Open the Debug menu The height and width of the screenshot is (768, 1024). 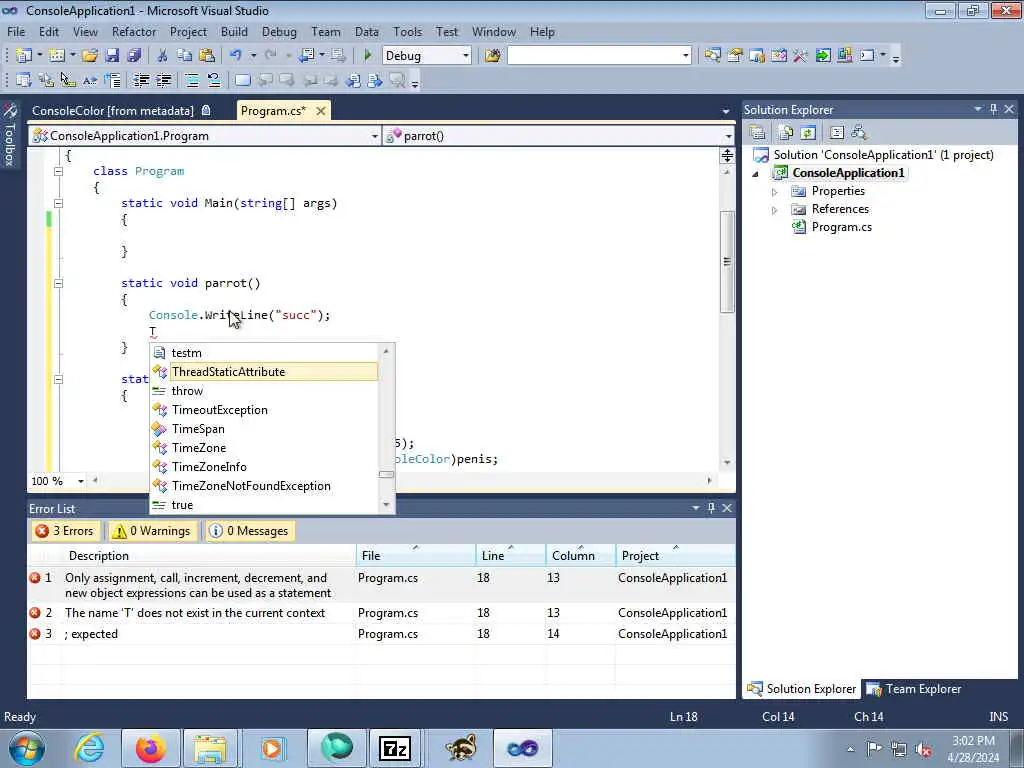279,31
